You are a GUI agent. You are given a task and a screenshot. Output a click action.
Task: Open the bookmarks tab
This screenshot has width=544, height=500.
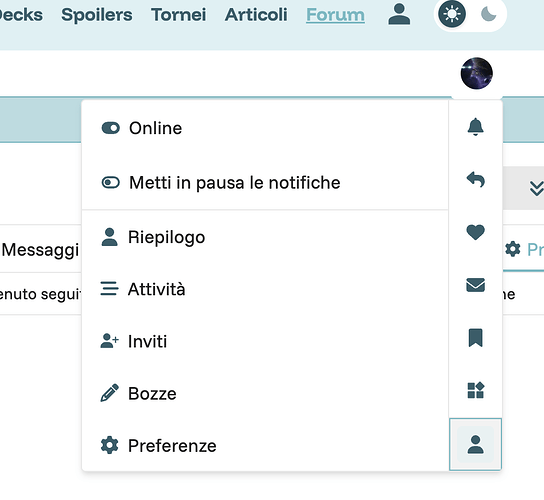[475, 338]
